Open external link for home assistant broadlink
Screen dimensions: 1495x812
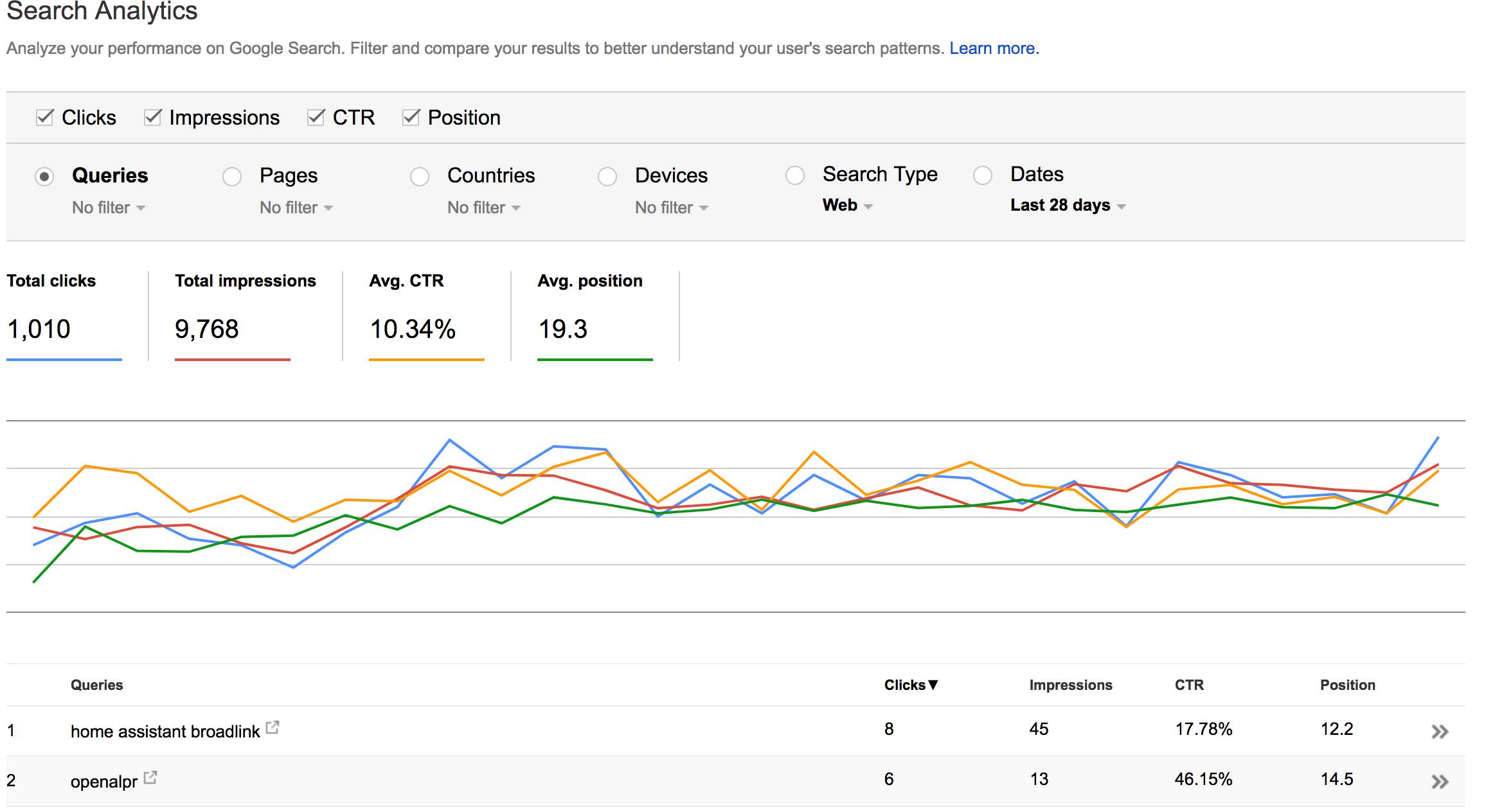click(x=273, y=727)
